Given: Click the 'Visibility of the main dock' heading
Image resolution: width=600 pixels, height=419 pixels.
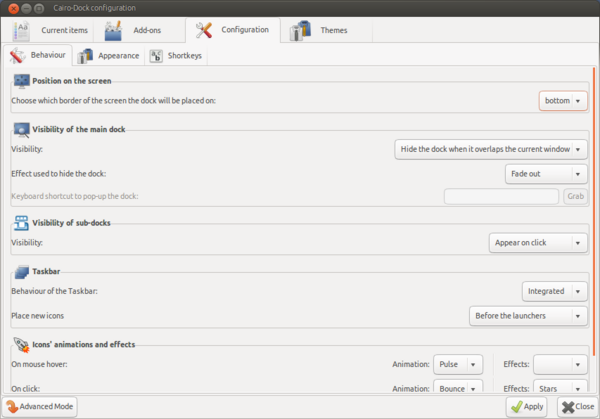Looking at the screenshot, I should tap(78, 129).
